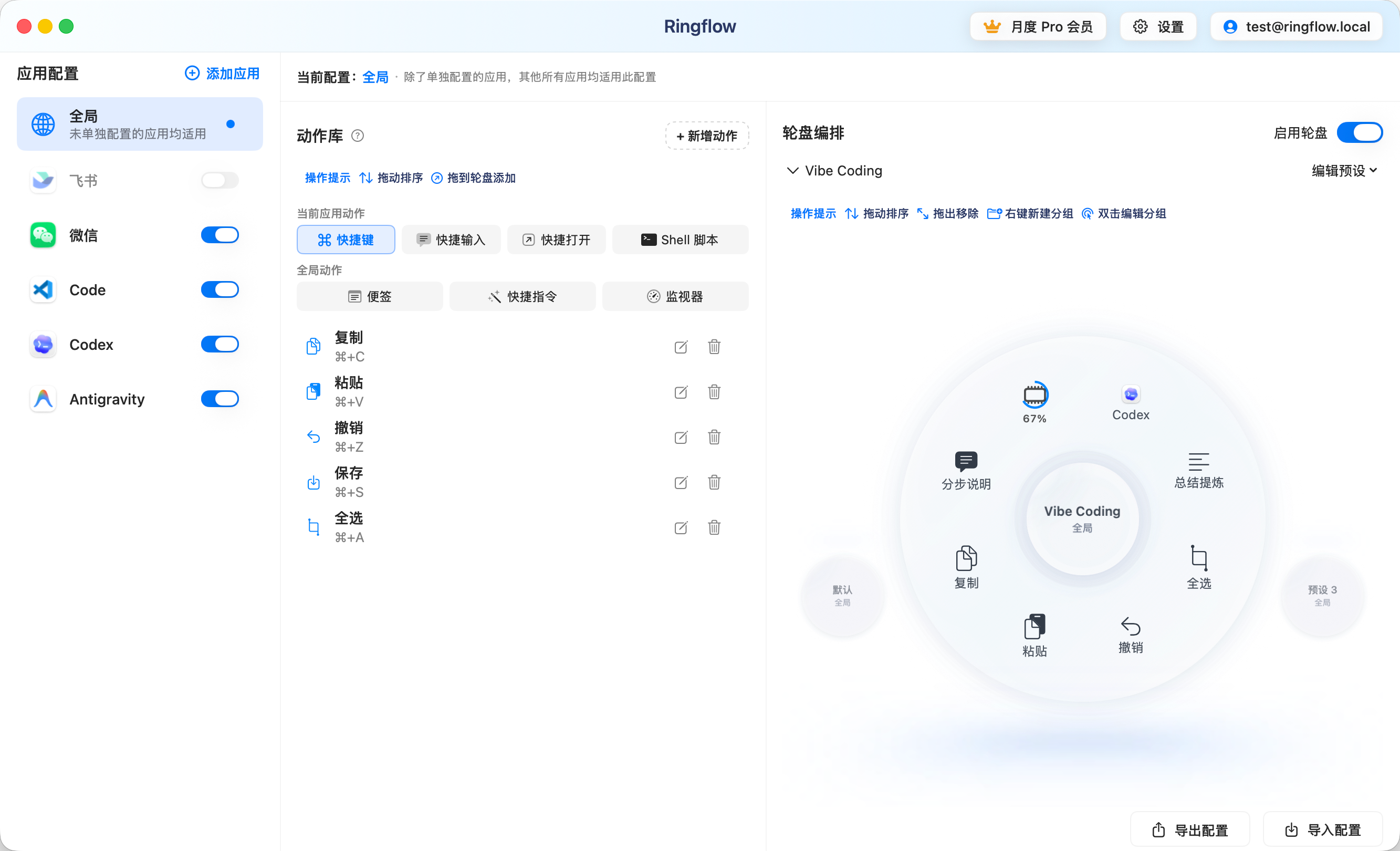The height and width of the screenshot is (851, 1400).
Task: Select the 复制 icon on the wheel
Action: point(966,567)
